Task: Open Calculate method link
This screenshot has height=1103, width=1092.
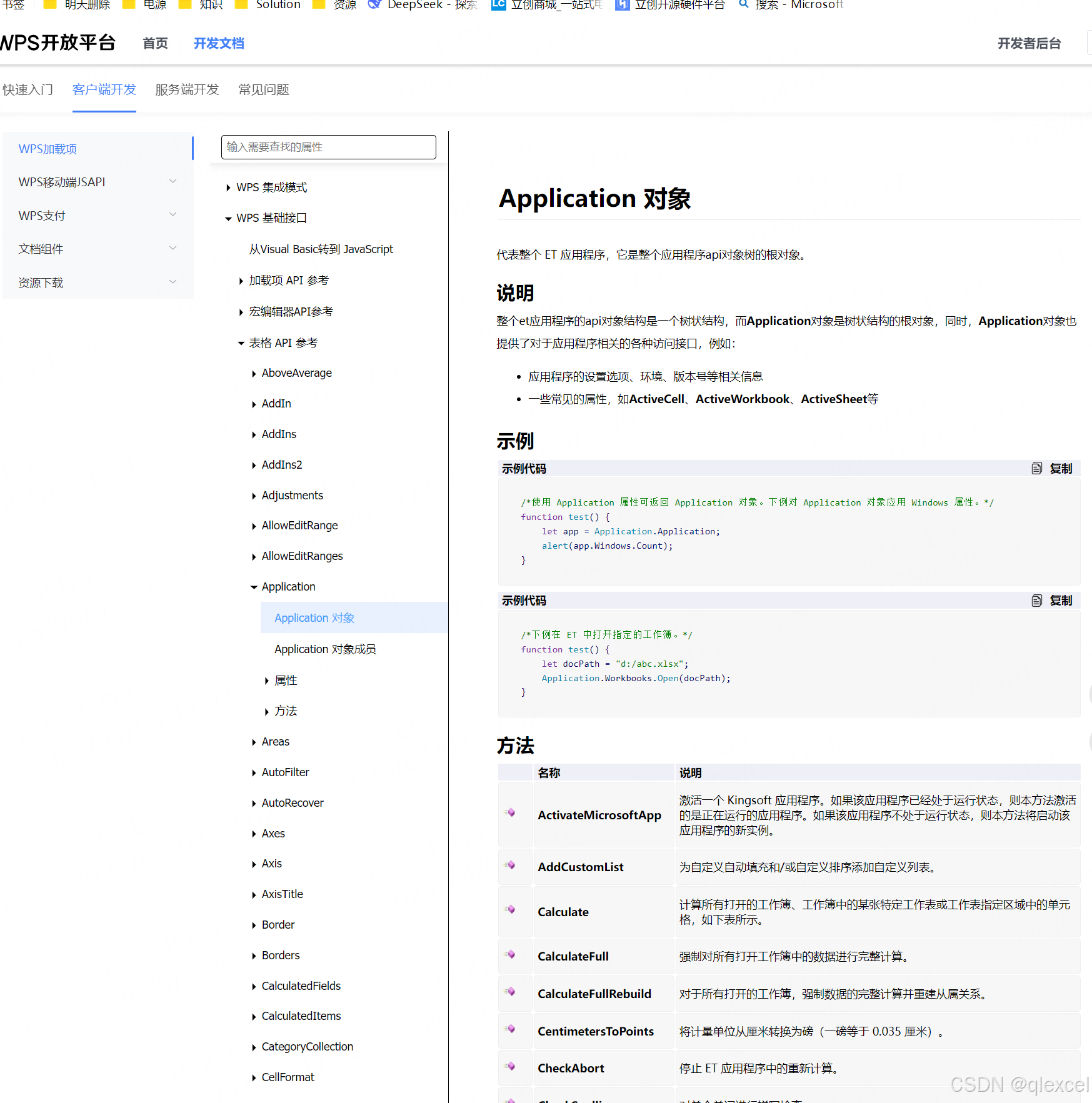Action: tap(563, 912)
